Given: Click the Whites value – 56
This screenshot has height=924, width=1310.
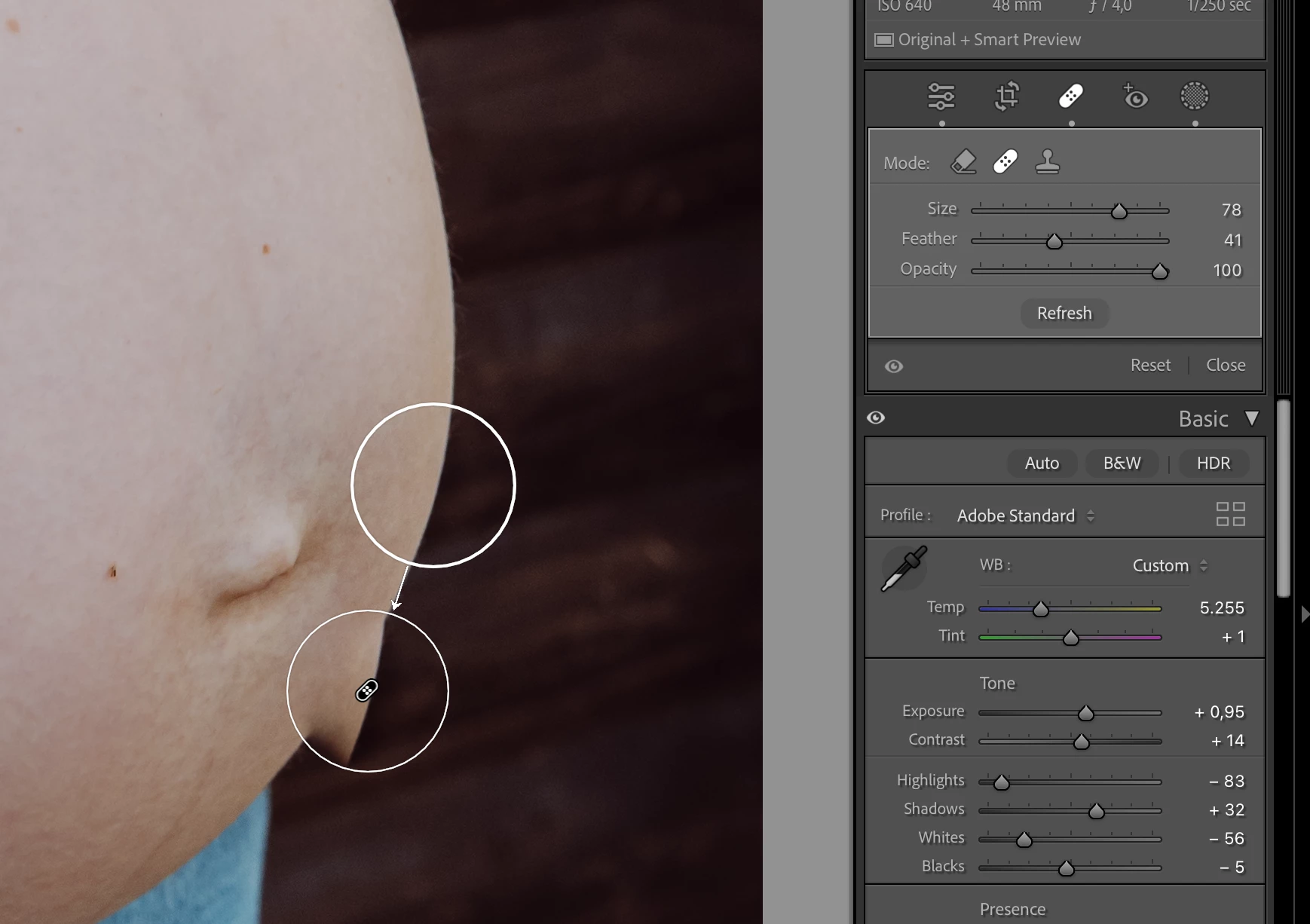Looking at the screenshot, I should tap(1226, 839).
